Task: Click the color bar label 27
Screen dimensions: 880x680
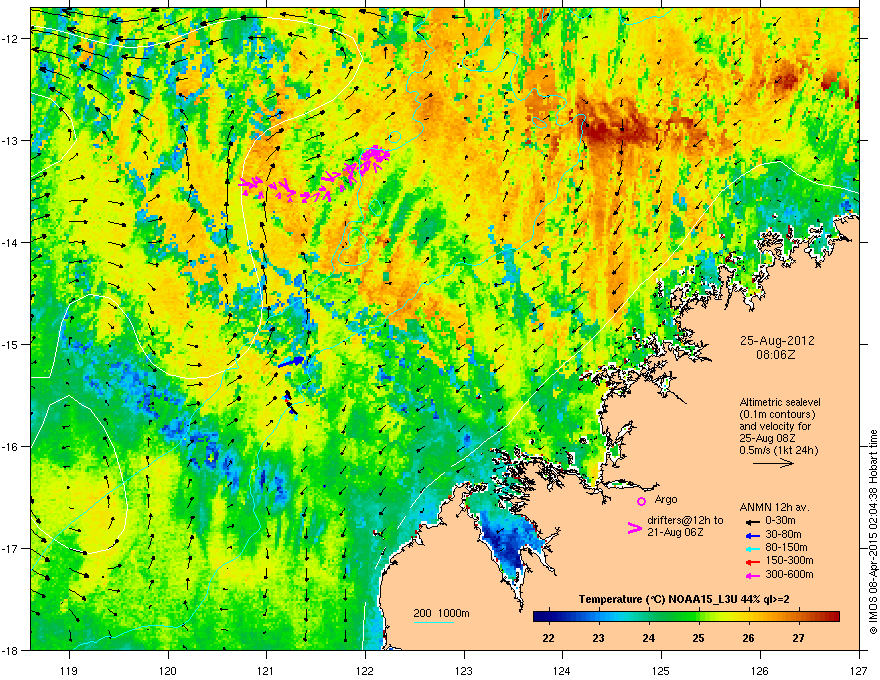Action: pos(798,638)
